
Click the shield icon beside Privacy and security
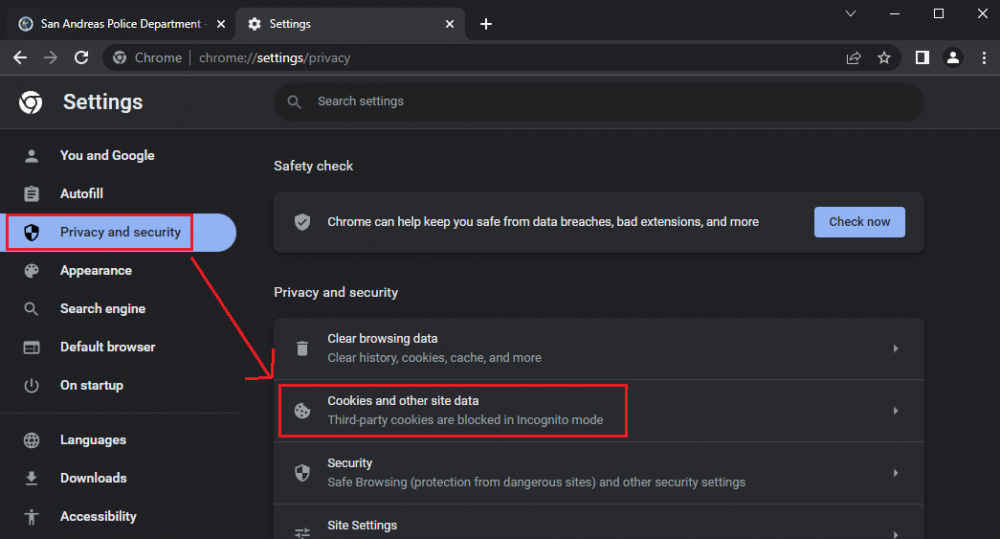click(31, 232)
